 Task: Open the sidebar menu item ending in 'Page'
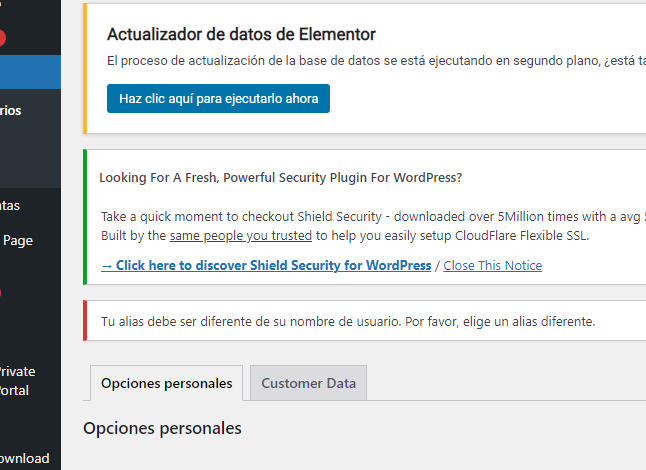[18, 240]
